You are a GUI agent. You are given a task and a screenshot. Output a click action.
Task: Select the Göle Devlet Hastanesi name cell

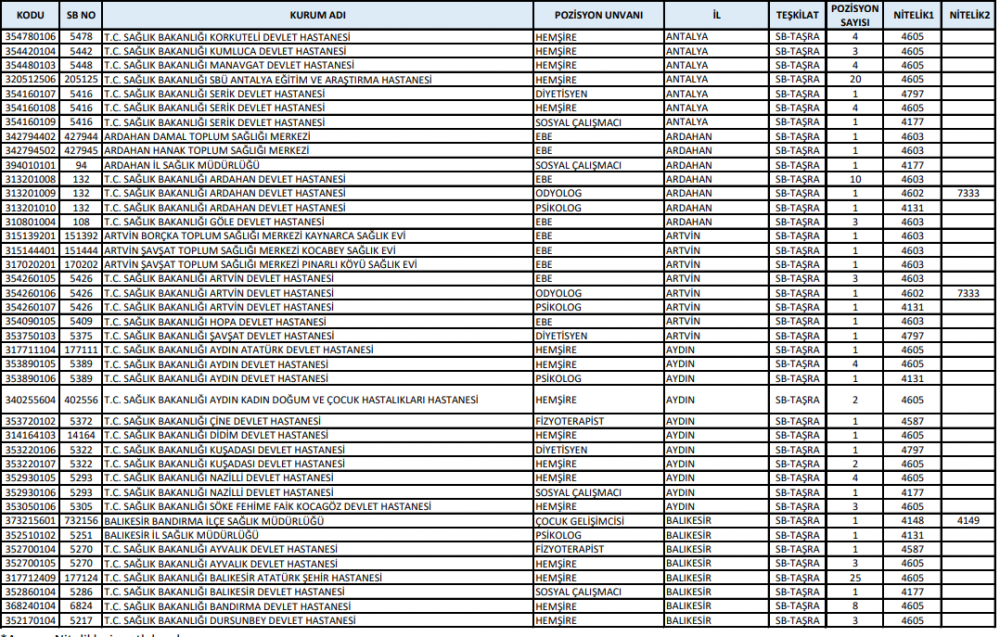click(x=318, y=222)
